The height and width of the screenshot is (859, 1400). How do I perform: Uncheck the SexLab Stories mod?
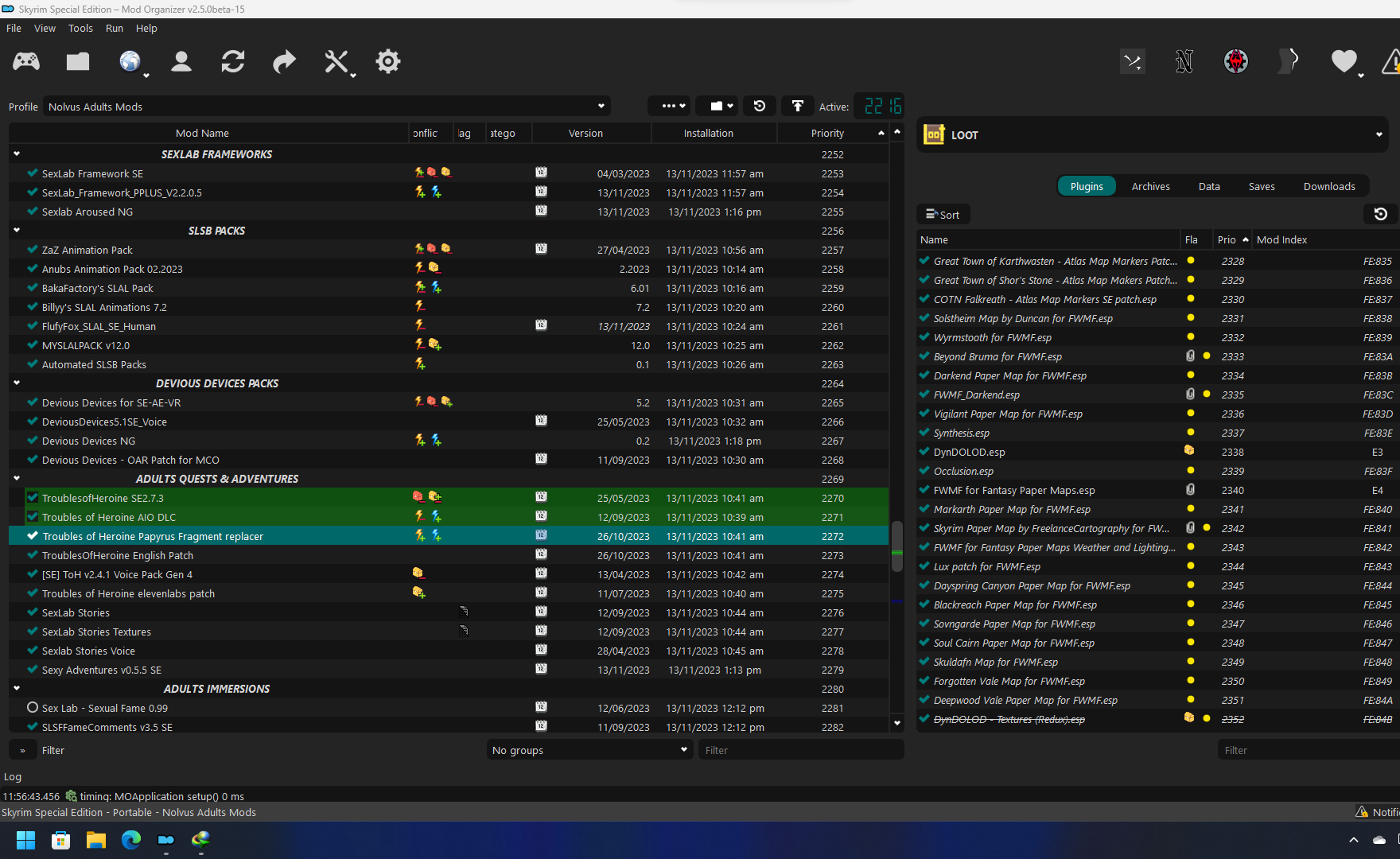pos(33,612)
